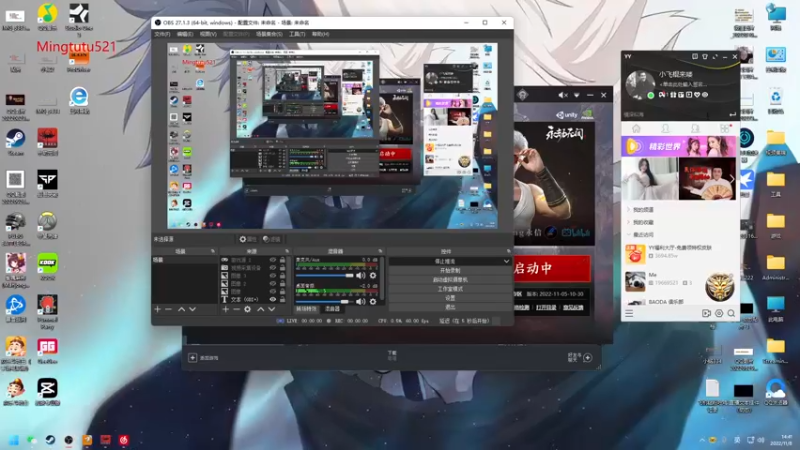Click red launching button in game launcher

(x=552, y=268)
